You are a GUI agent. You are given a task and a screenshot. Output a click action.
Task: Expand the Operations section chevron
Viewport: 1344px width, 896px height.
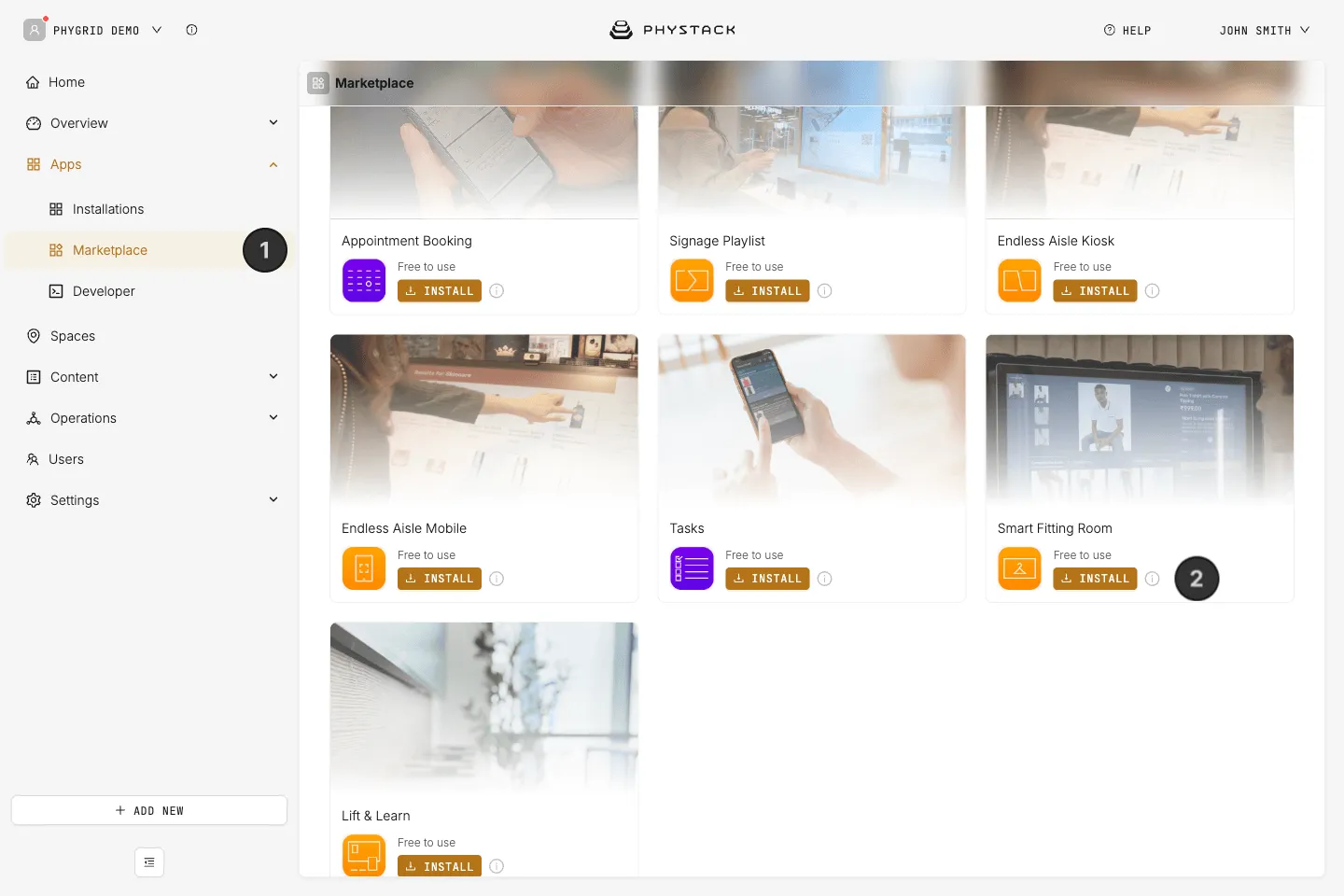click(273, 418)
